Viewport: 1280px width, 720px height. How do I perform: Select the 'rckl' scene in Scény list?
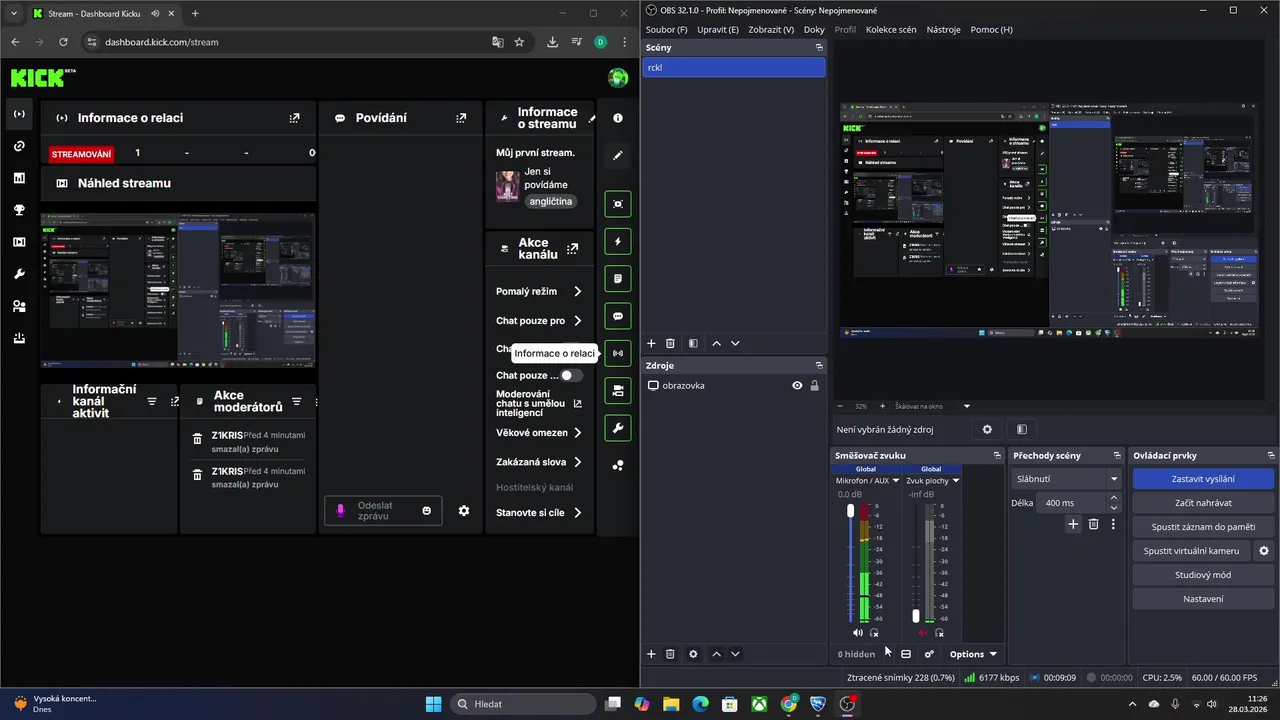pos(734,67)
